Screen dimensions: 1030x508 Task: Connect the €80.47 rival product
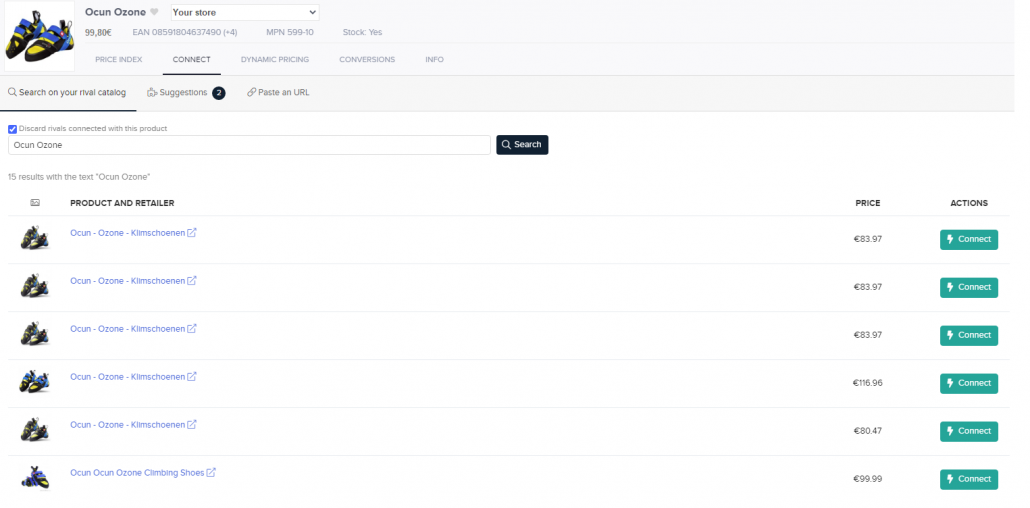point(969,431)
